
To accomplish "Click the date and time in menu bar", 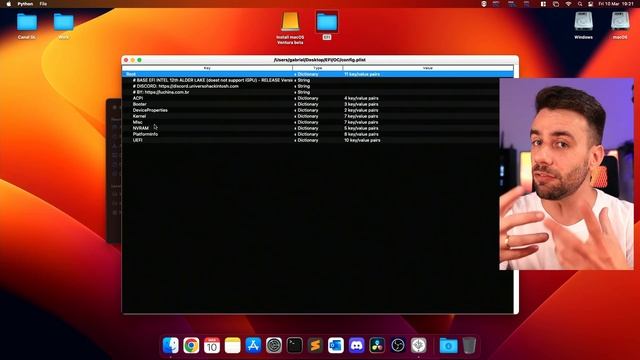I will [x=616, y=4].
